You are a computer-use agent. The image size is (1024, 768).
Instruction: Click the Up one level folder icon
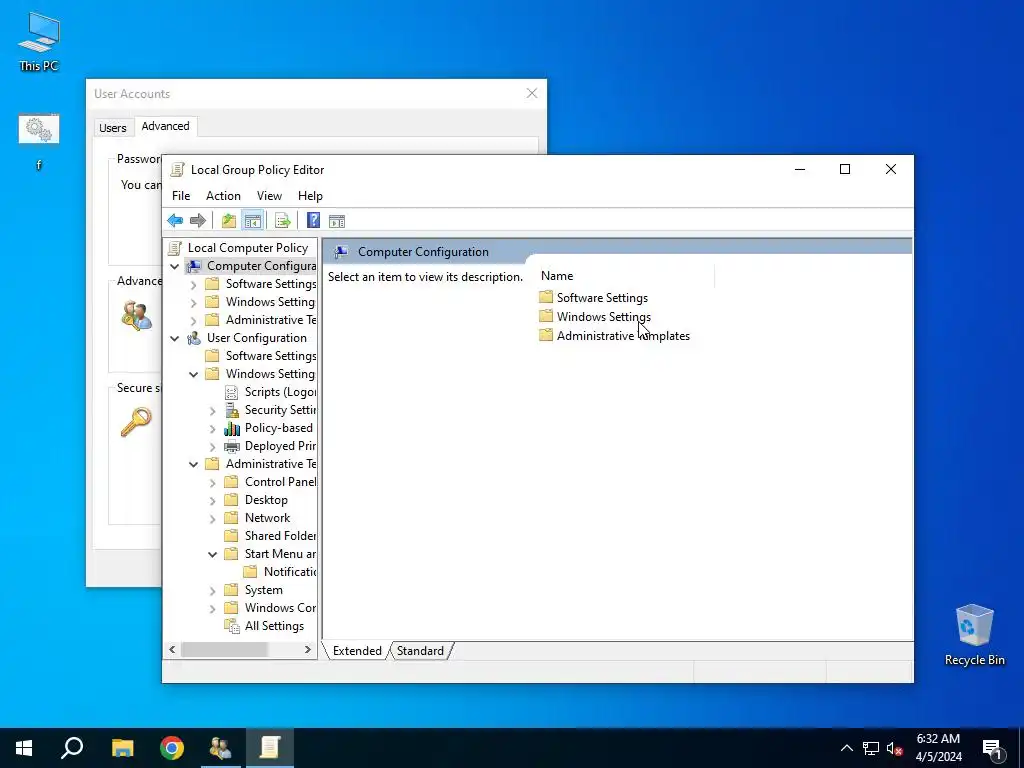tap(229, 221)
